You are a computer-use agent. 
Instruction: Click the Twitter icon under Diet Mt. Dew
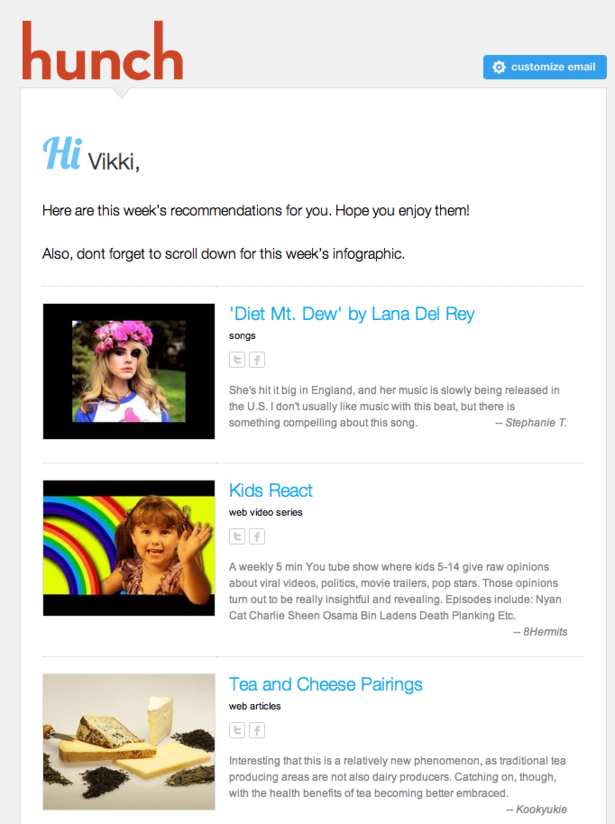pos(237,360)
